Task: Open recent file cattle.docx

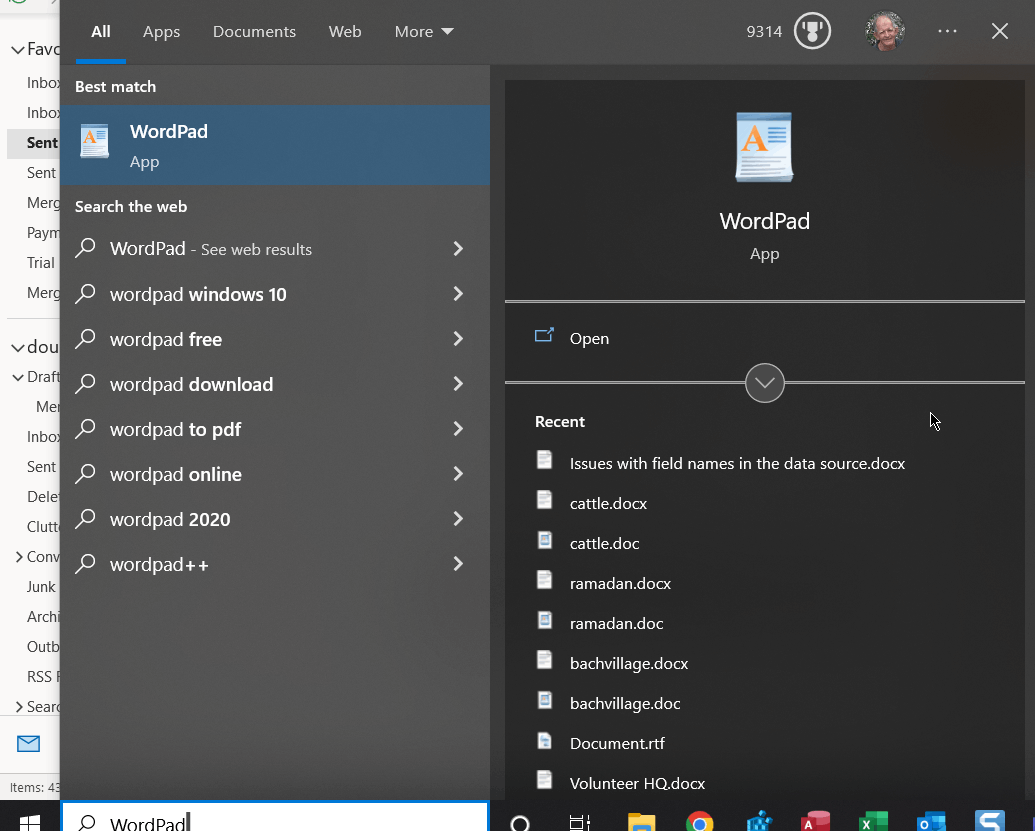Action: [608, 504]
